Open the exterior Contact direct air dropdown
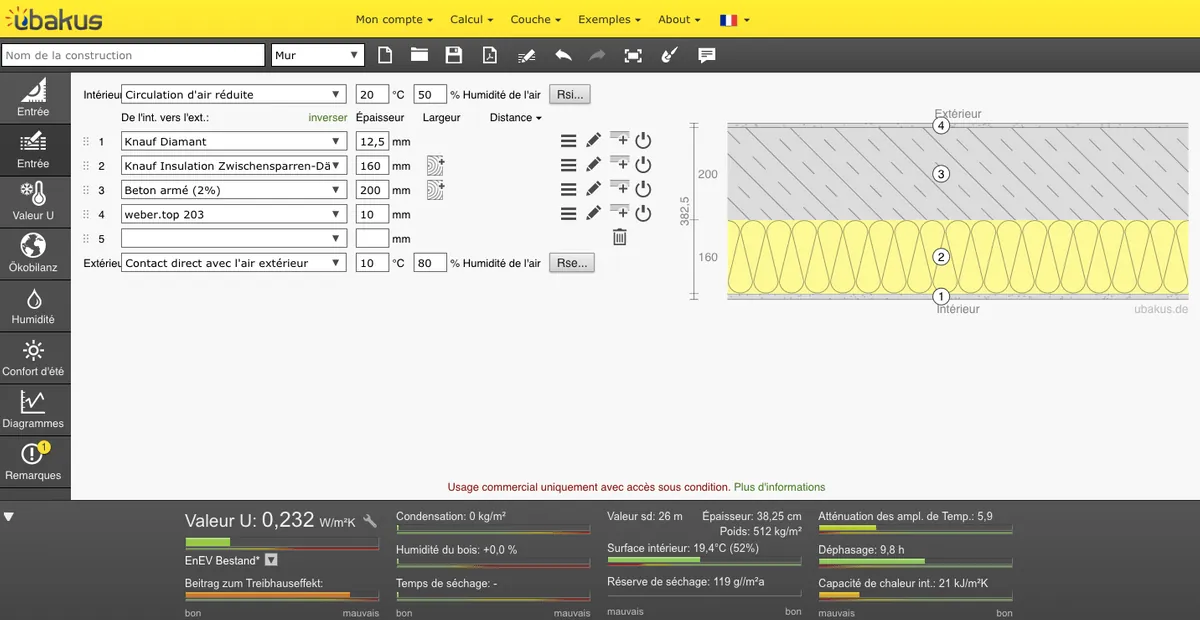 point(233,263)
